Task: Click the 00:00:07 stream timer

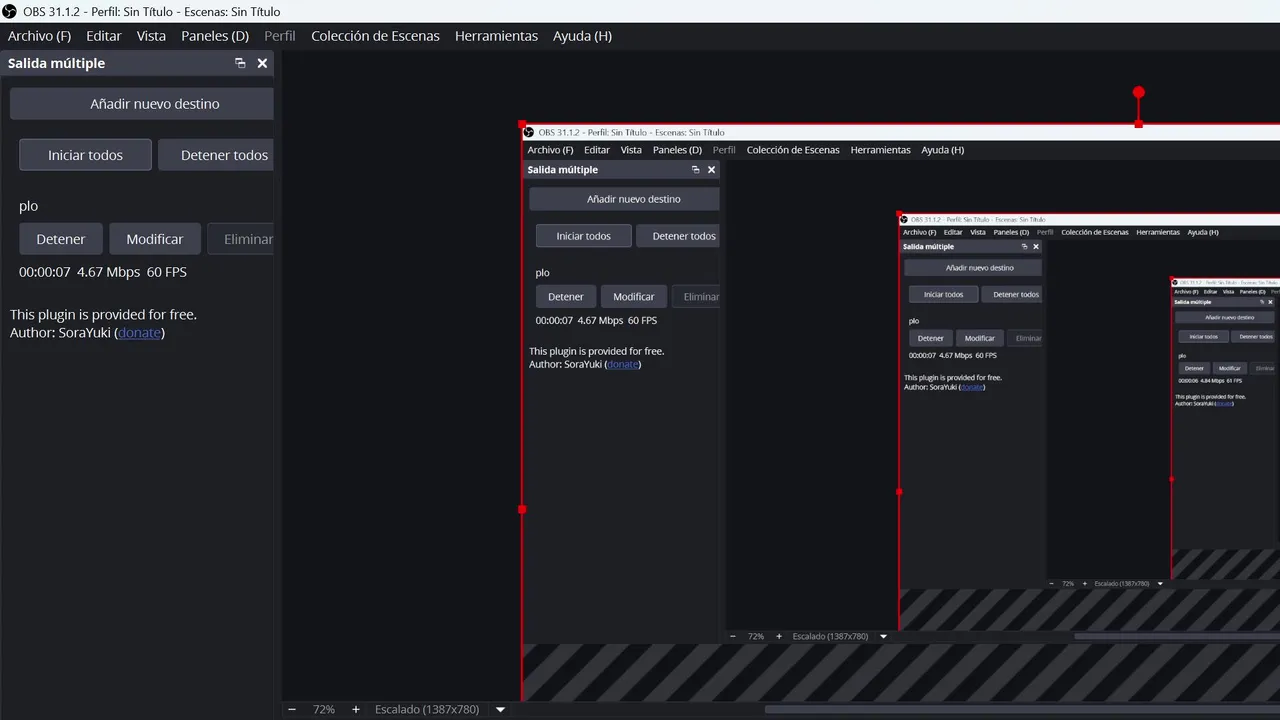Action: pos(45,272)
